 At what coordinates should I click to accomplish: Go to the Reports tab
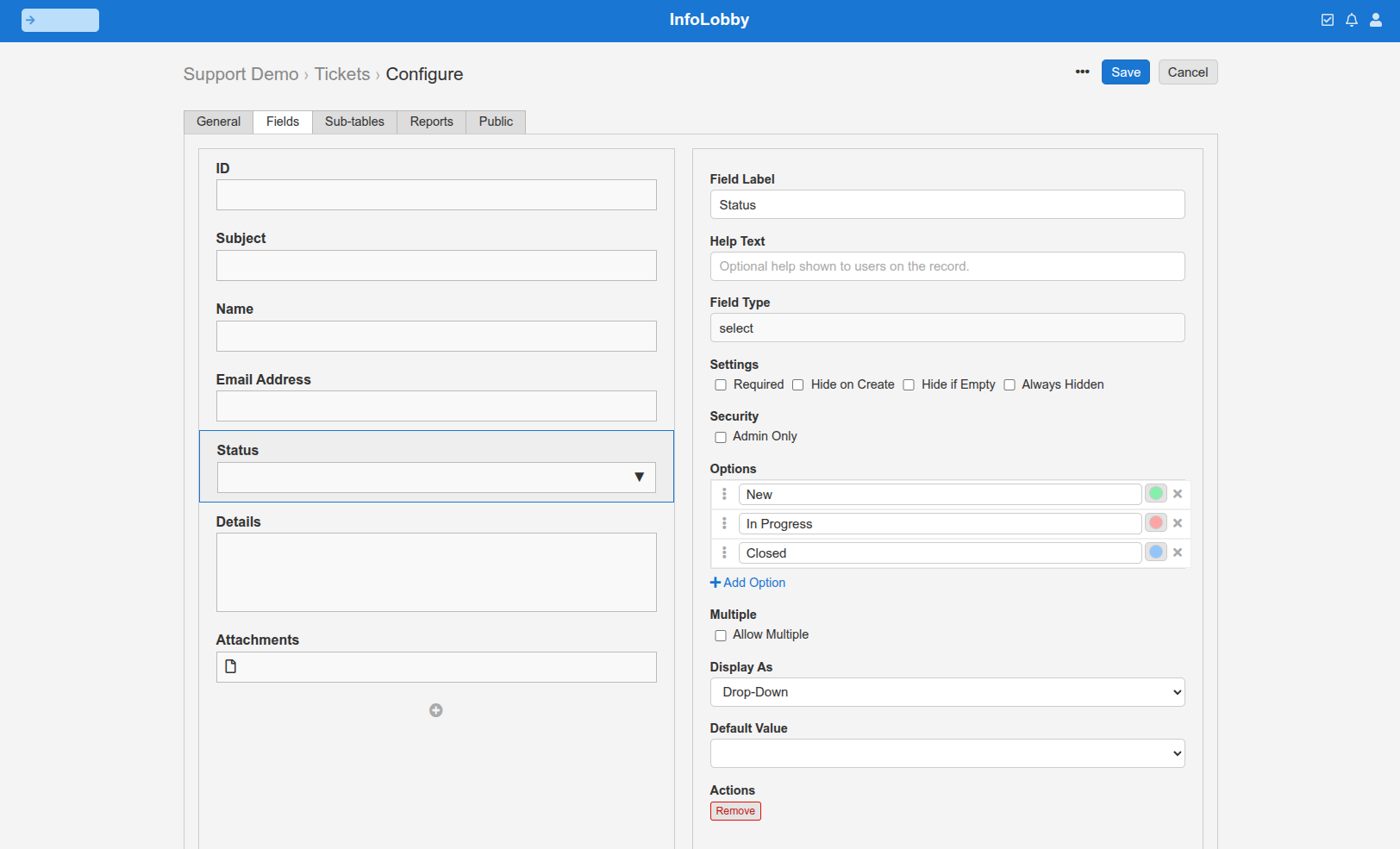pos(431,122)
